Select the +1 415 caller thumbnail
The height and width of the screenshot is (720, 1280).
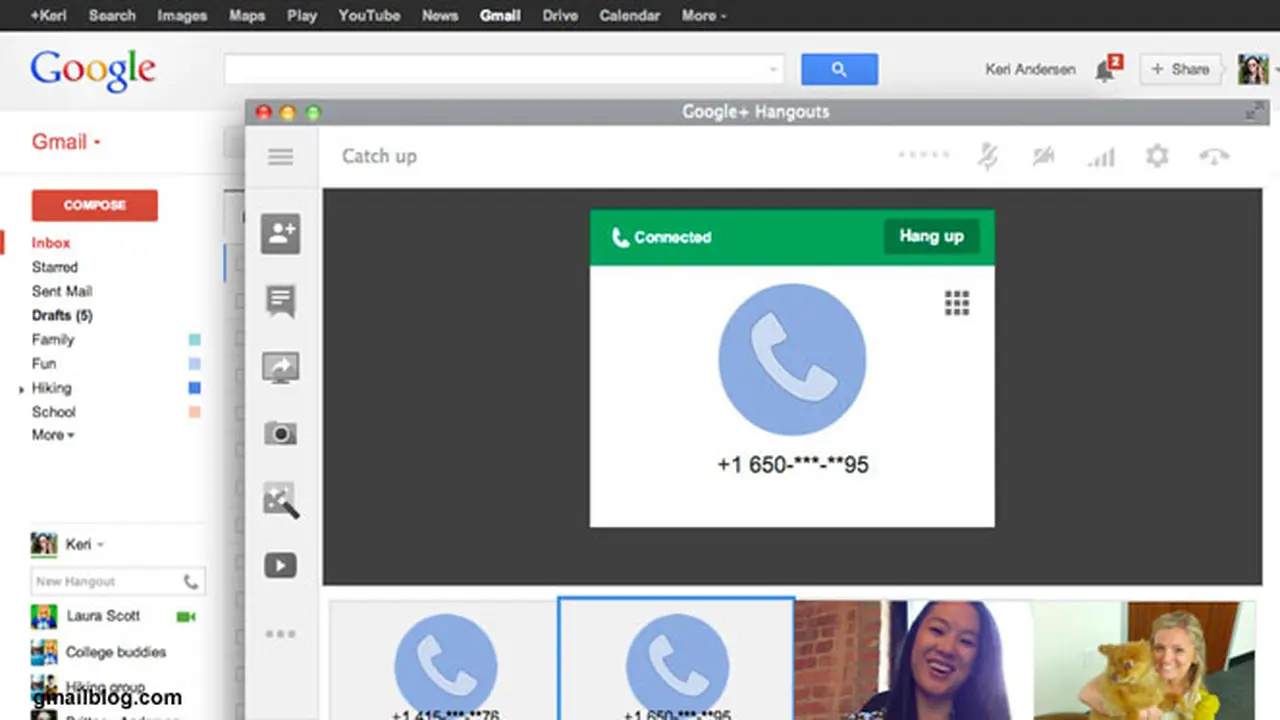445,660
